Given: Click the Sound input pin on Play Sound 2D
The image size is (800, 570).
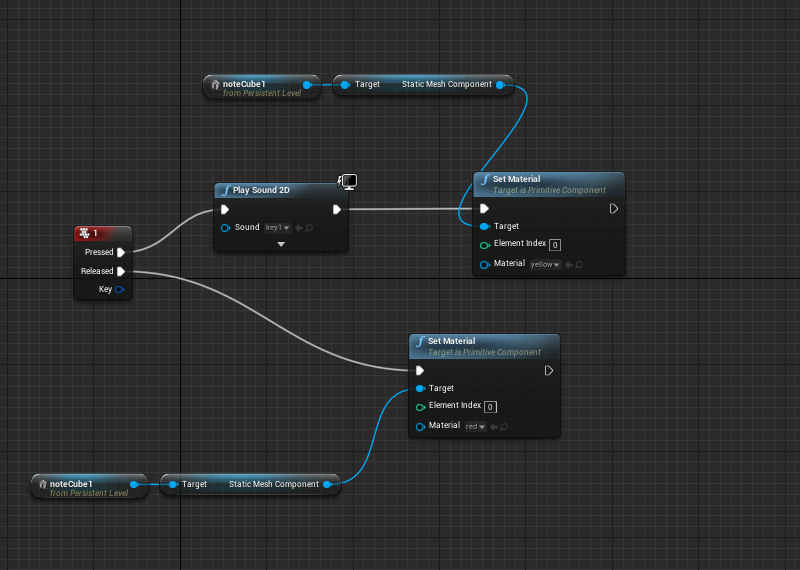Looking at the screenshot, I should (225, 228).
